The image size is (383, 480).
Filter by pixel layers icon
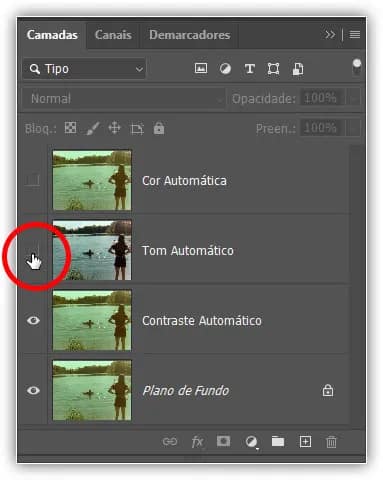tap(201, 69)
